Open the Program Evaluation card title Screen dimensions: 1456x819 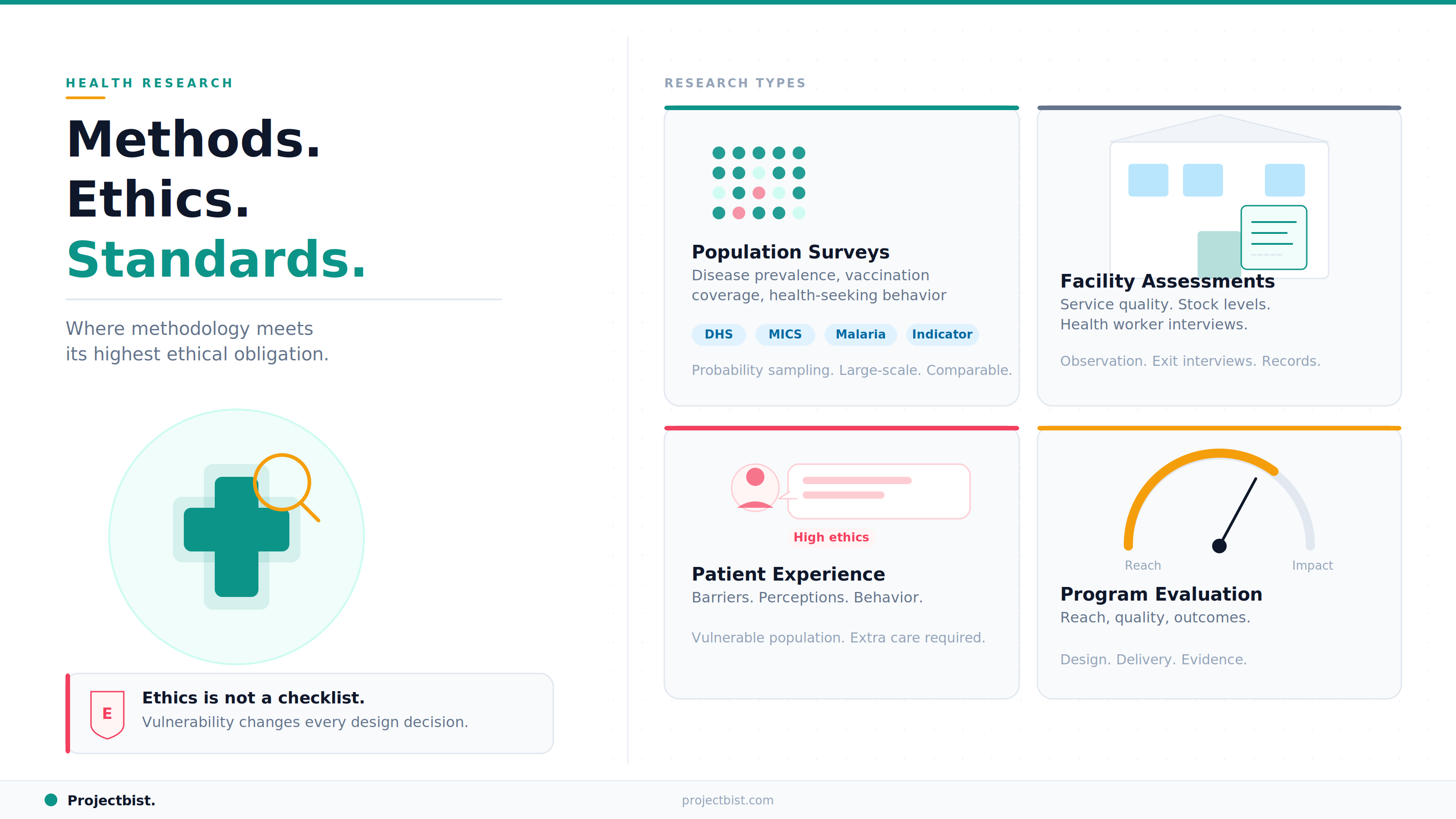1161,594
